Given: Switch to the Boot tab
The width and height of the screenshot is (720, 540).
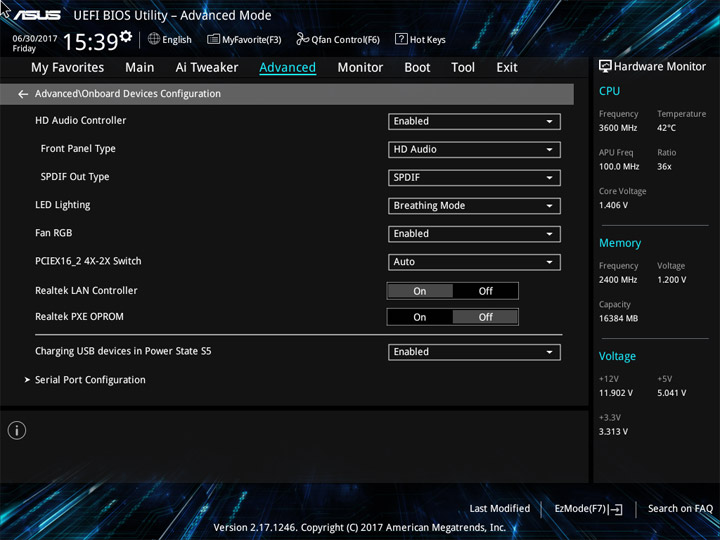Looking at the screenshot, I should pos(417,68).
